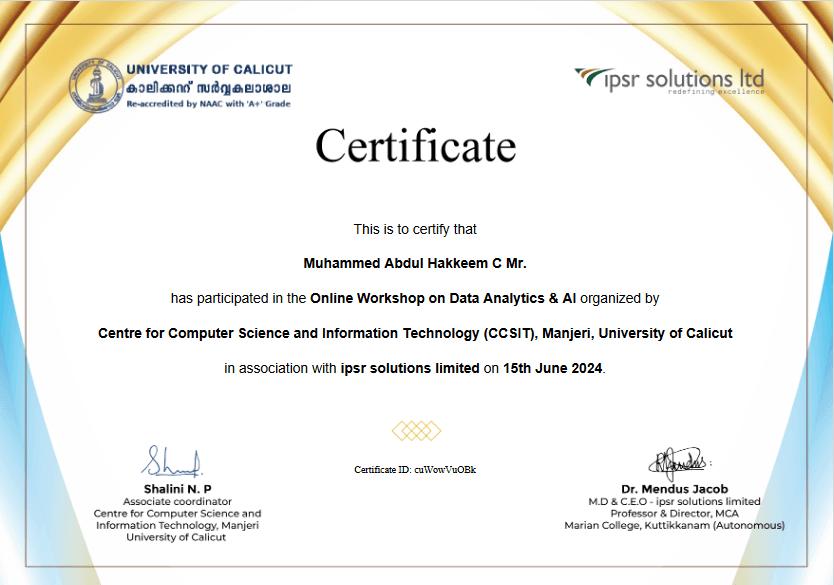Select "Marian College, Kuttikkanam (Autonomous)"

674,525
